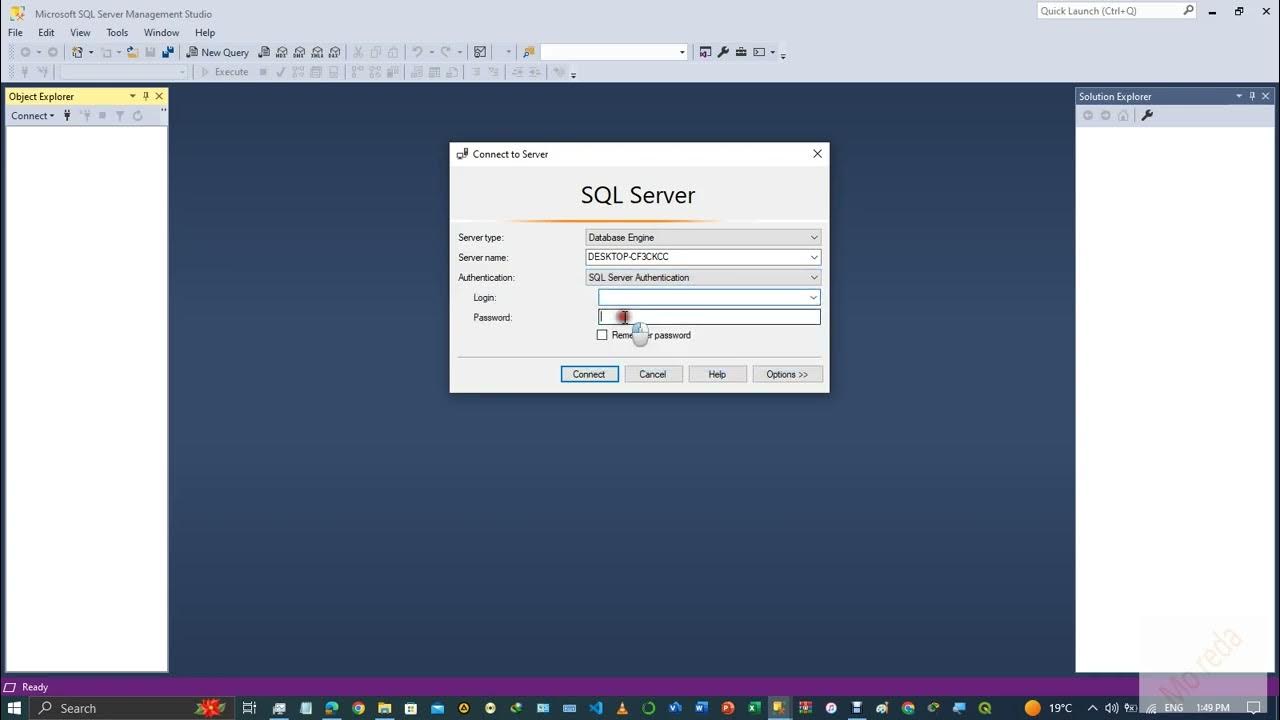The height and width of the screenshot is (720, 1280).
Task: Open the View menu
Action: point(80,33)
